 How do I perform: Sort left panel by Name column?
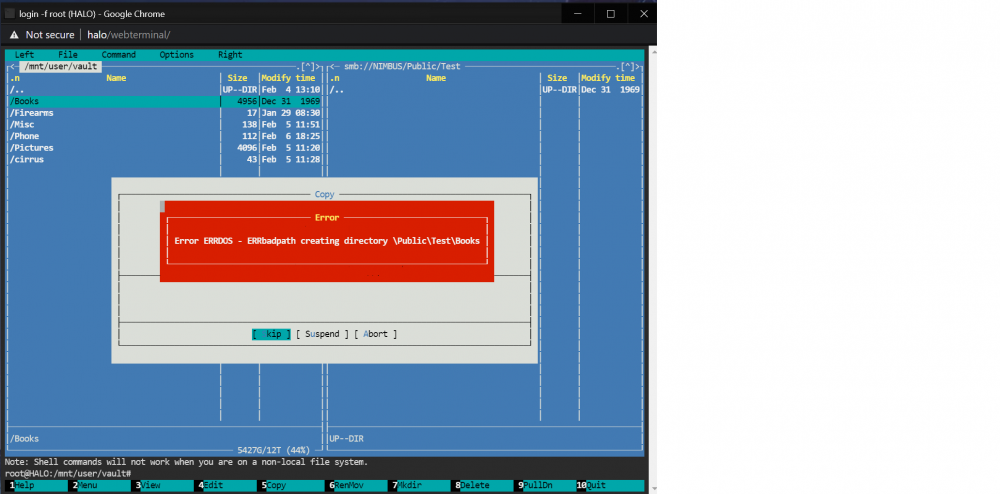116,78
